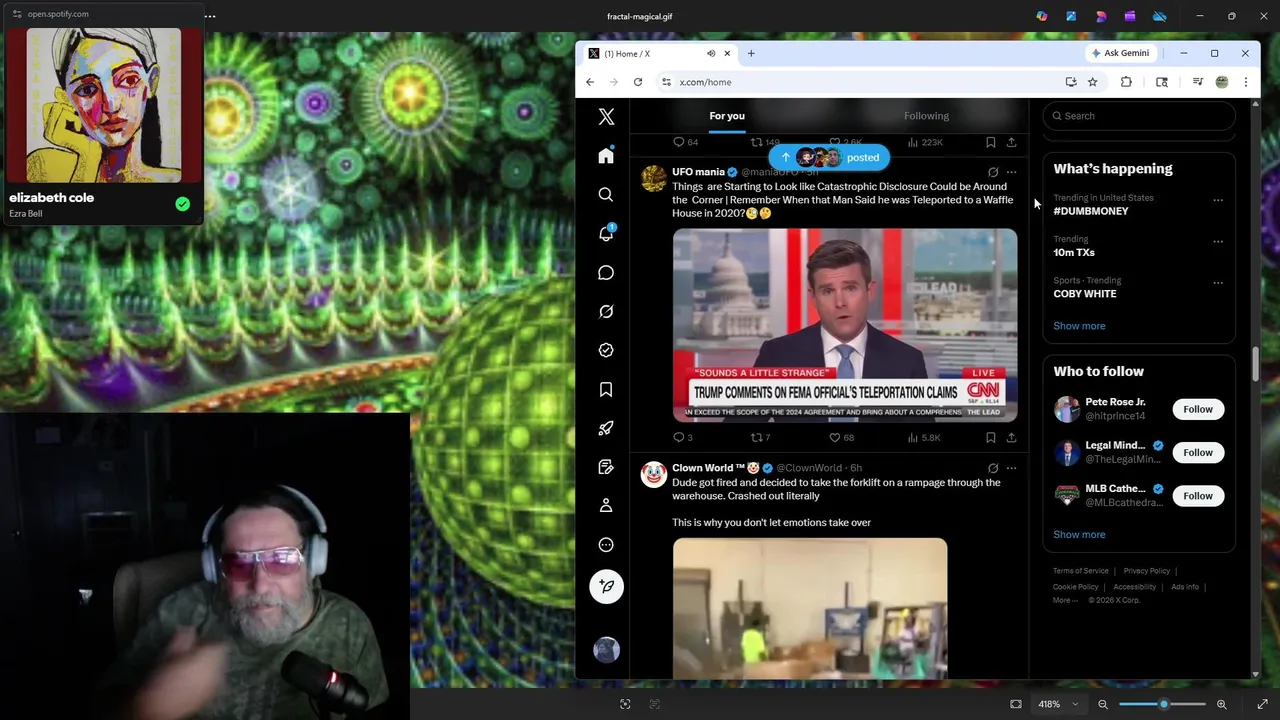Click Chrome back button

(590, 82)
